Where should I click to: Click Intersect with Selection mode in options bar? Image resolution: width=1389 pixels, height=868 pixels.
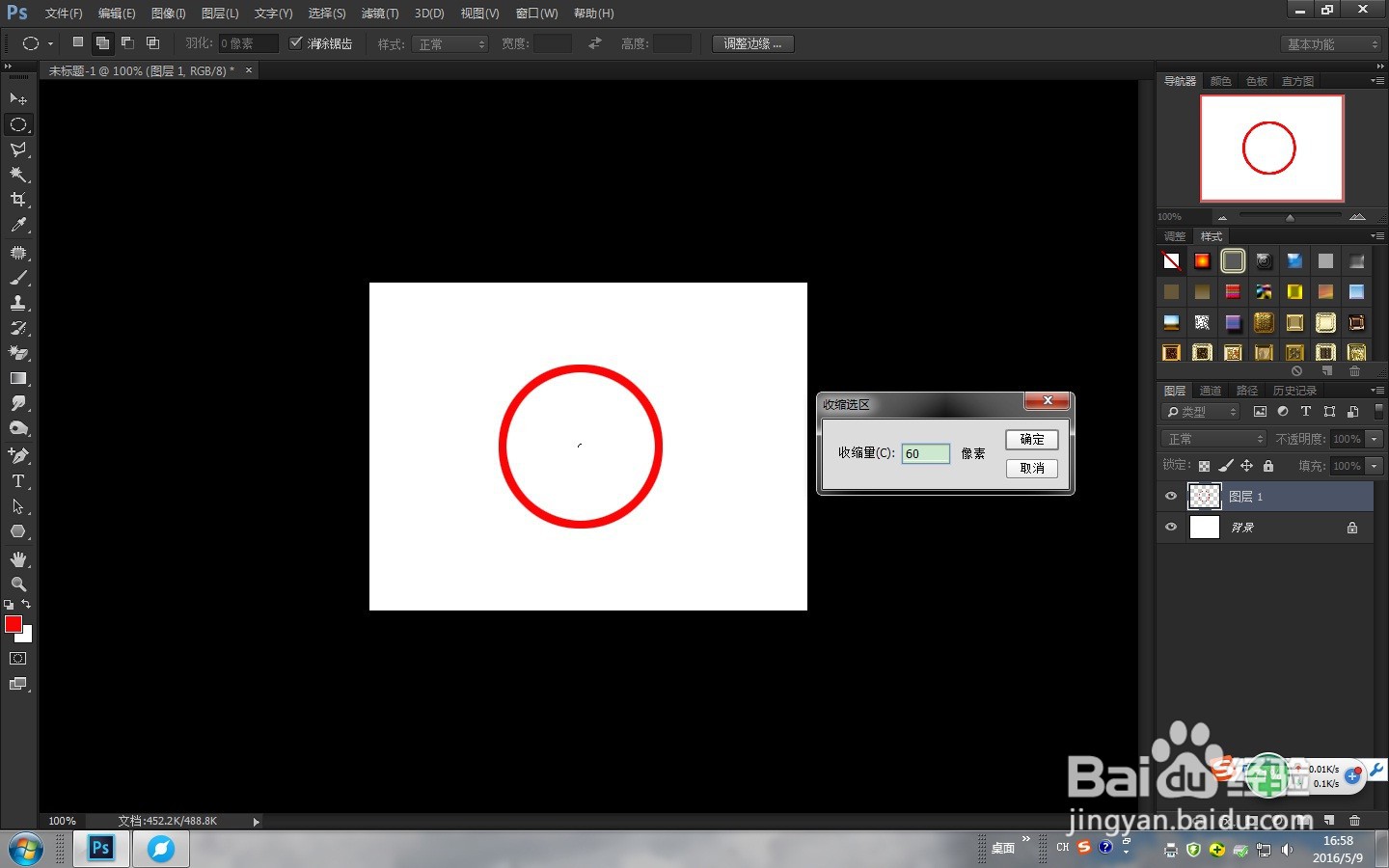point(152,42)
